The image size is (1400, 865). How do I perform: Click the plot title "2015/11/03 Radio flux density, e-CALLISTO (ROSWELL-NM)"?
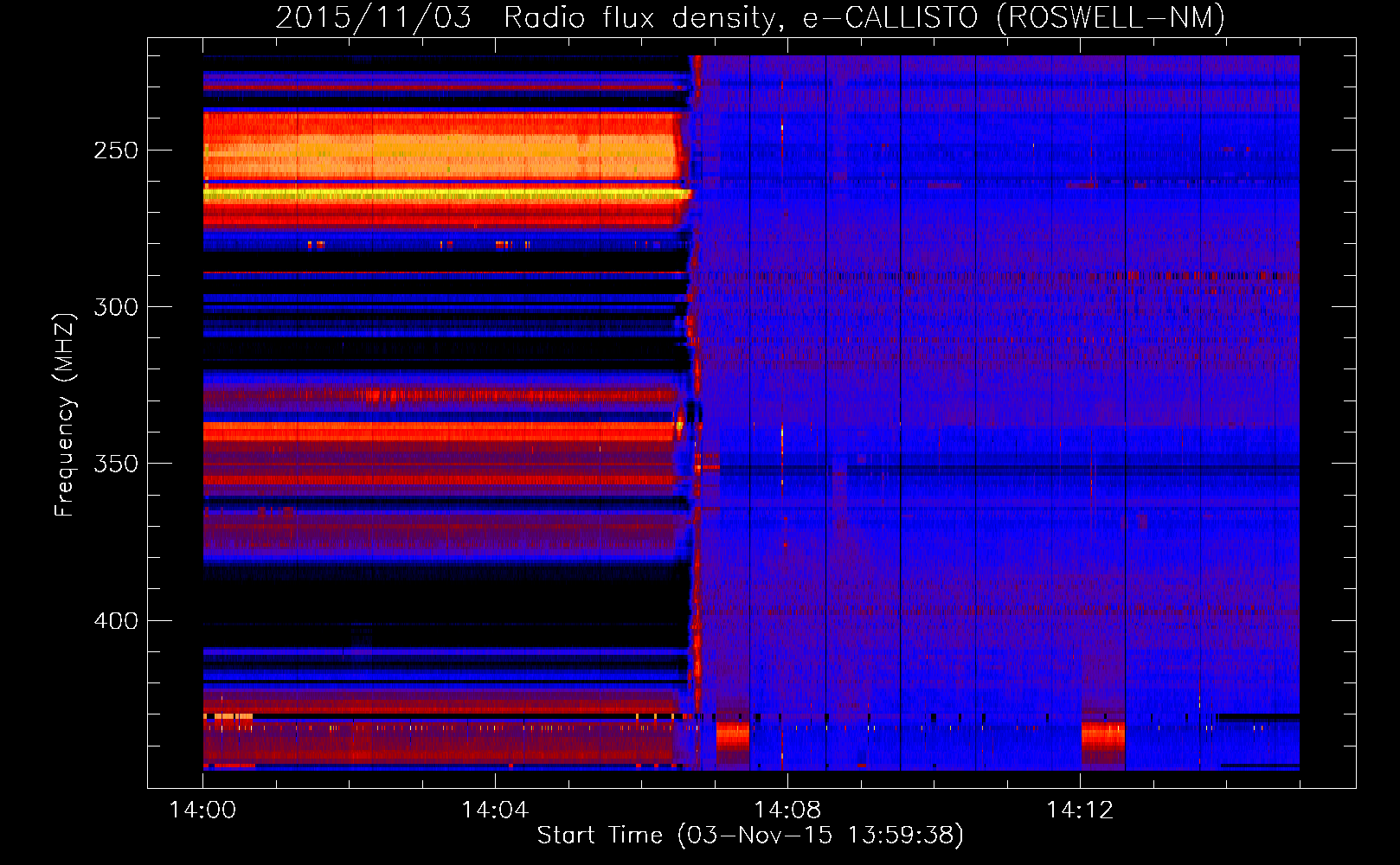[x=750, y=17]
